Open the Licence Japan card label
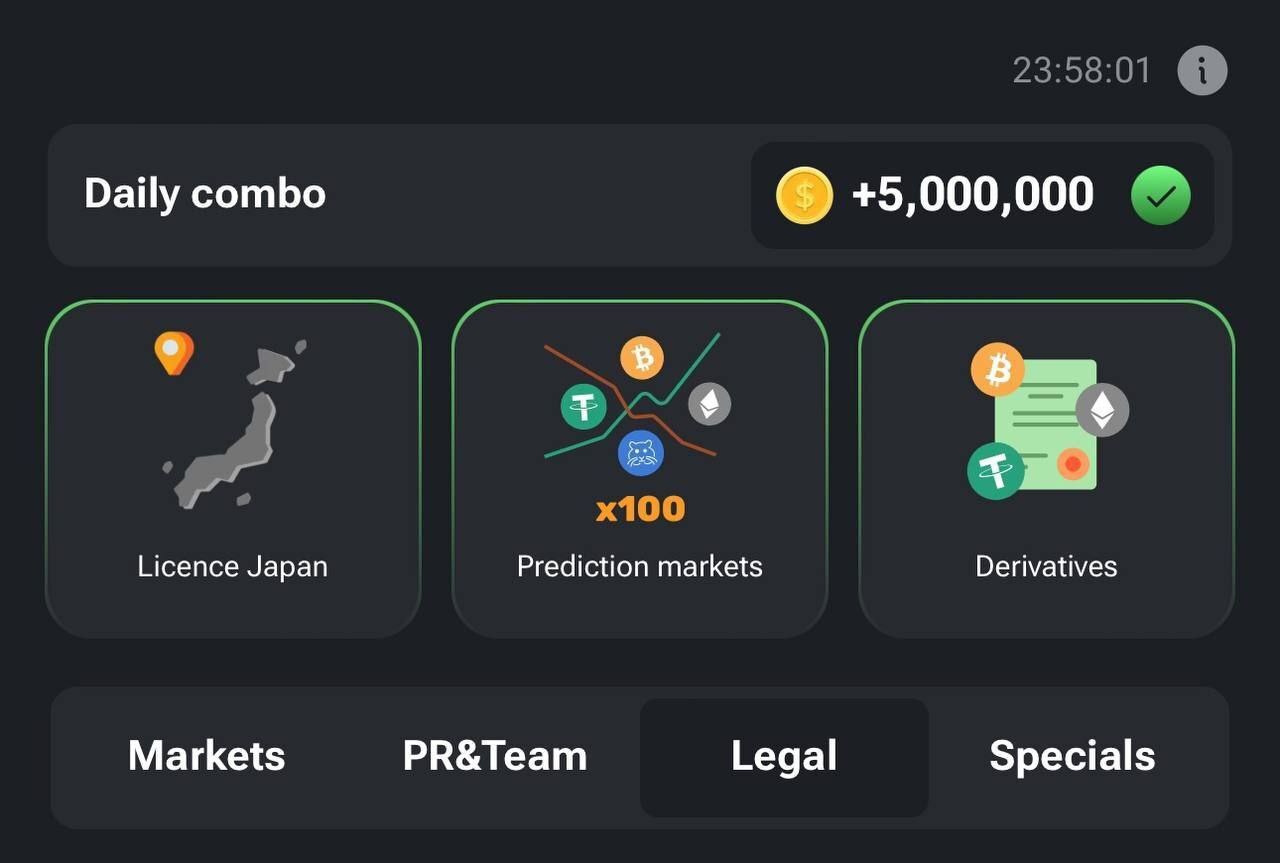 coord(233,566)
